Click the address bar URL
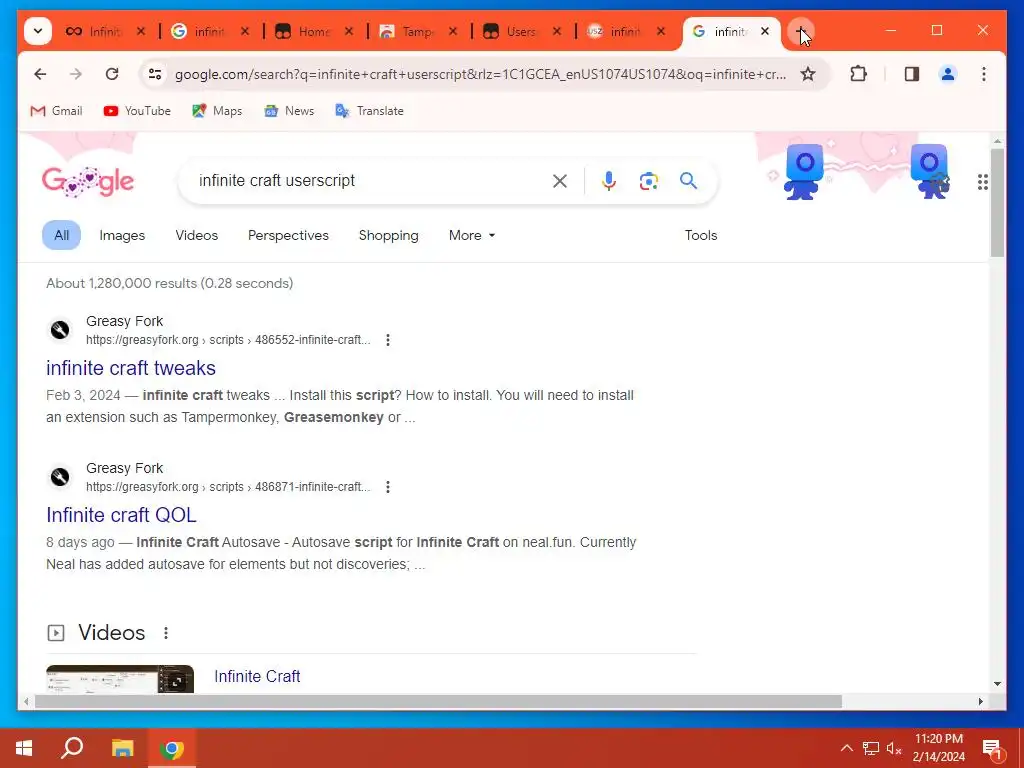 tap(480, 74)
